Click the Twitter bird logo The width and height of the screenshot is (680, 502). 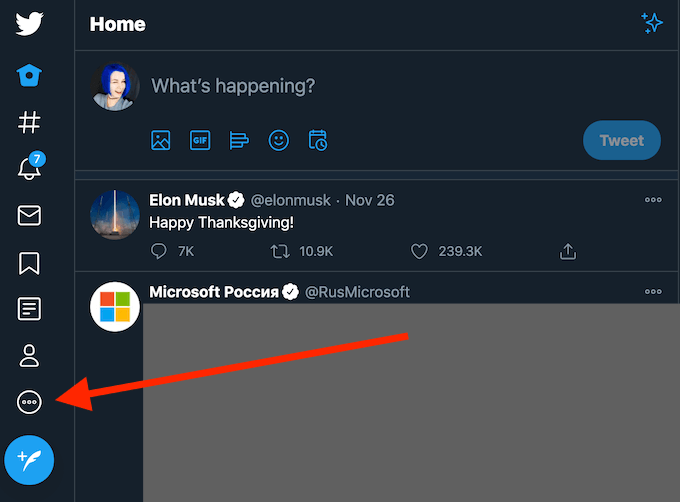point(29,23)
